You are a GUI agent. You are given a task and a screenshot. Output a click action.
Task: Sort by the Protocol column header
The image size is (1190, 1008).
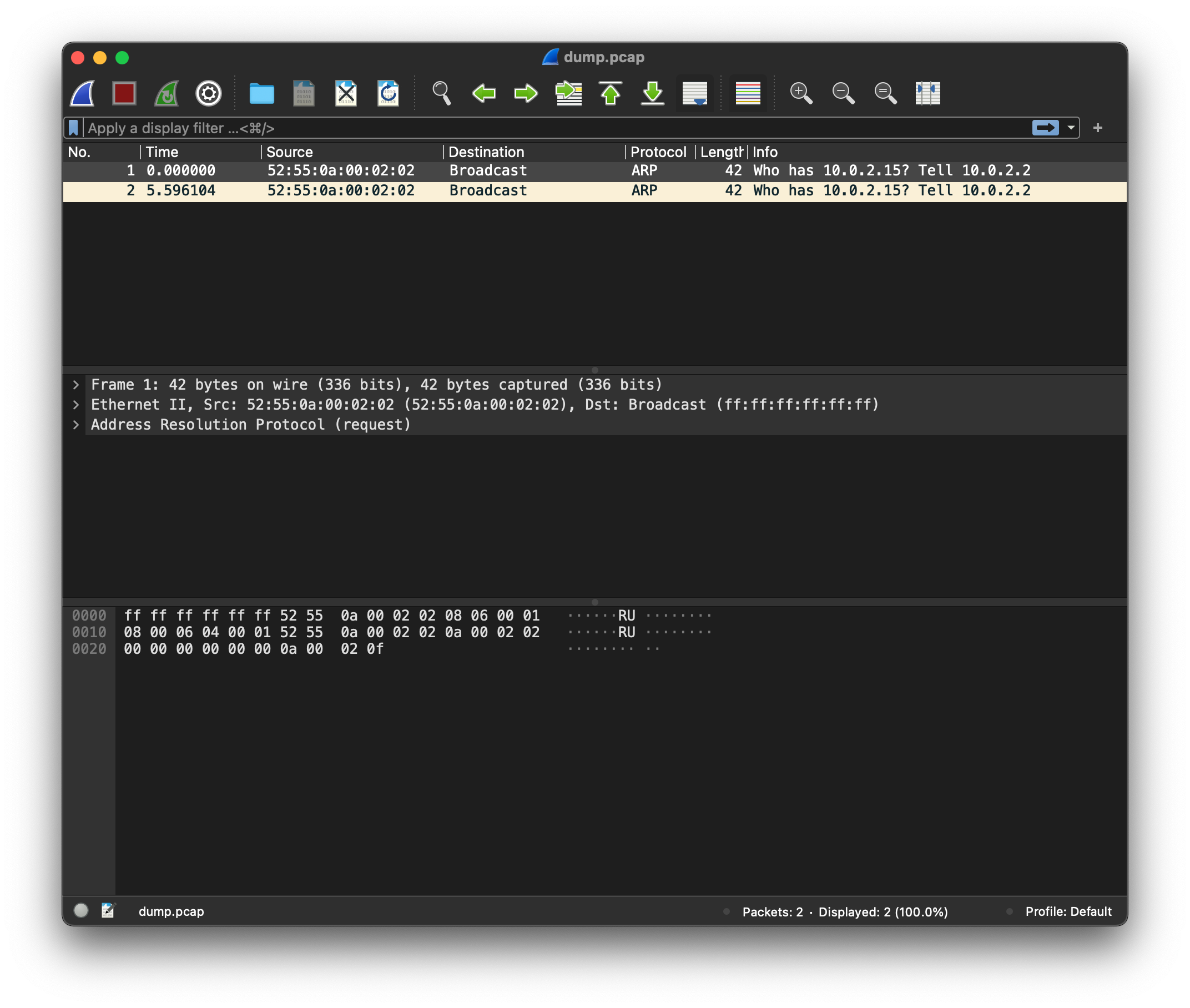click(x=658, y=152)
